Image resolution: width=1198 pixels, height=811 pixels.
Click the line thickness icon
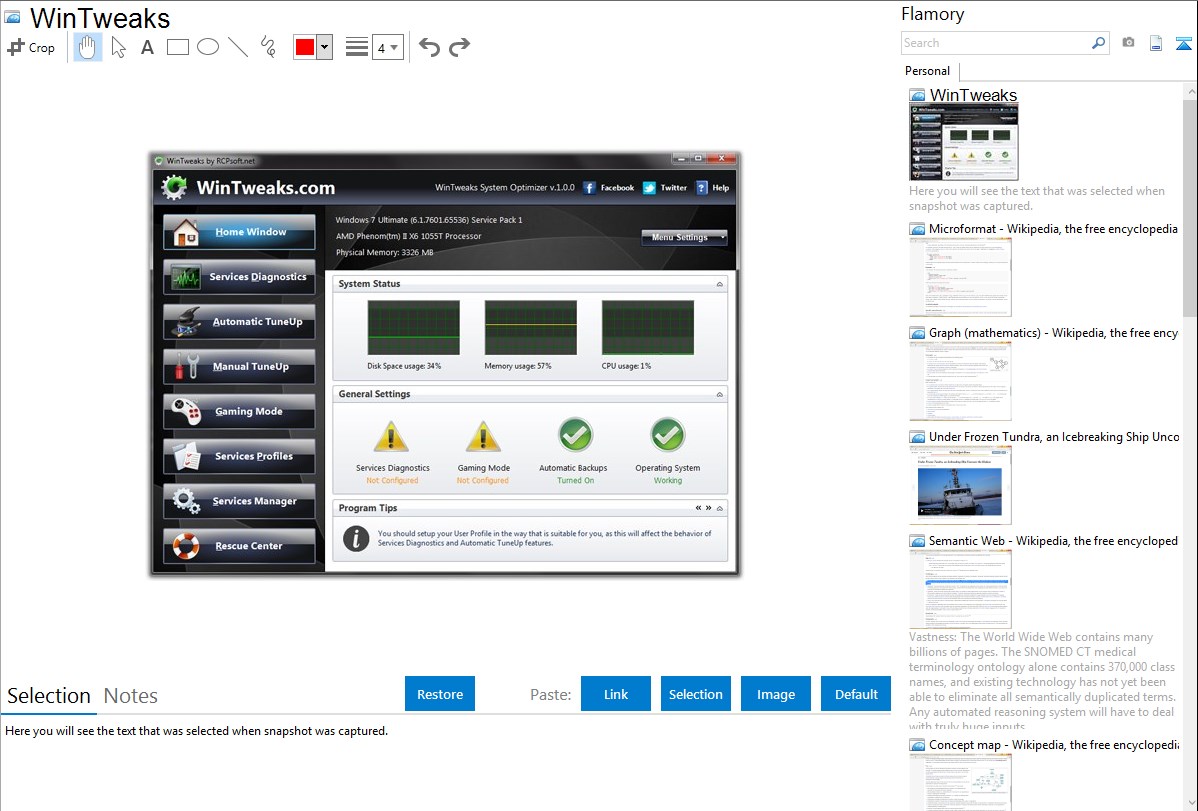(x=357, y=47)
